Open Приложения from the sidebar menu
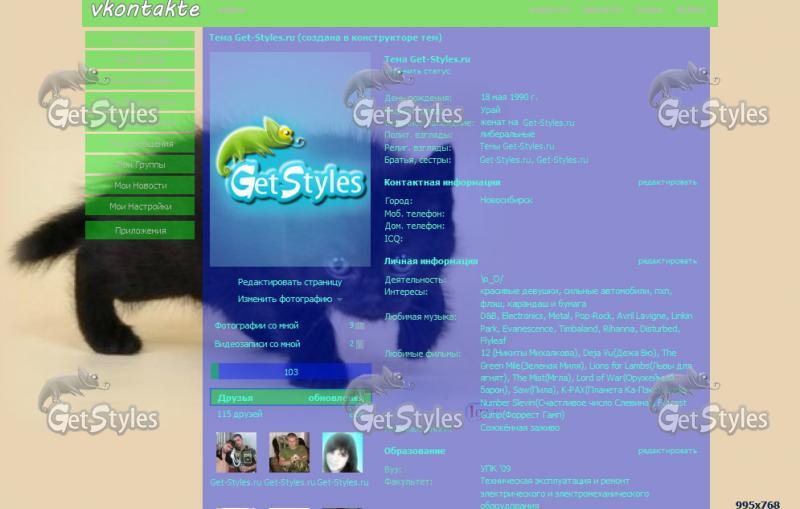This screenshot has height=509, width=800. click(140, 230)
